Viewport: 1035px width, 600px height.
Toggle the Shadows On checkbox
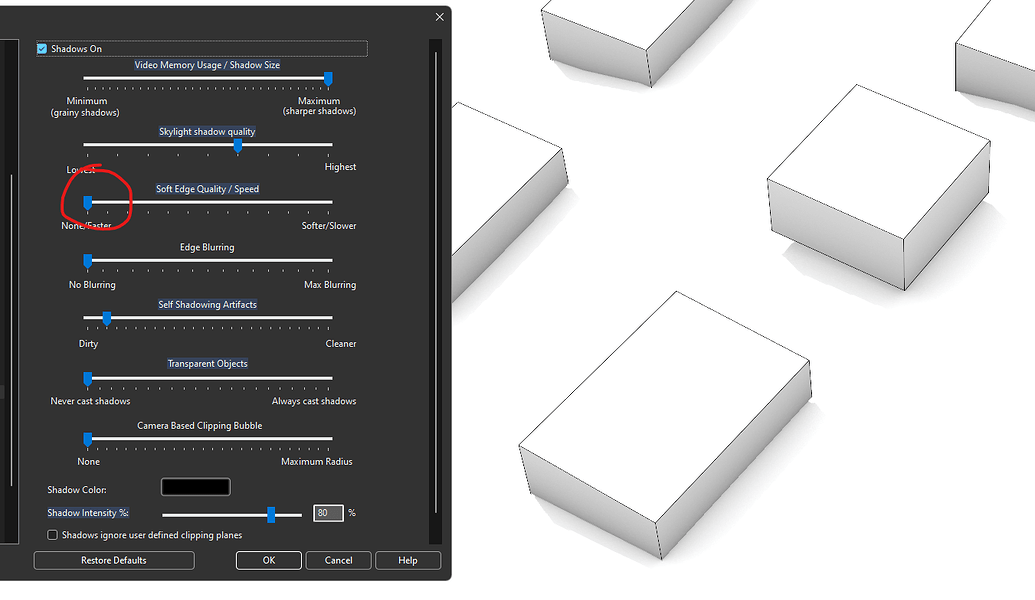coord(42,48)
